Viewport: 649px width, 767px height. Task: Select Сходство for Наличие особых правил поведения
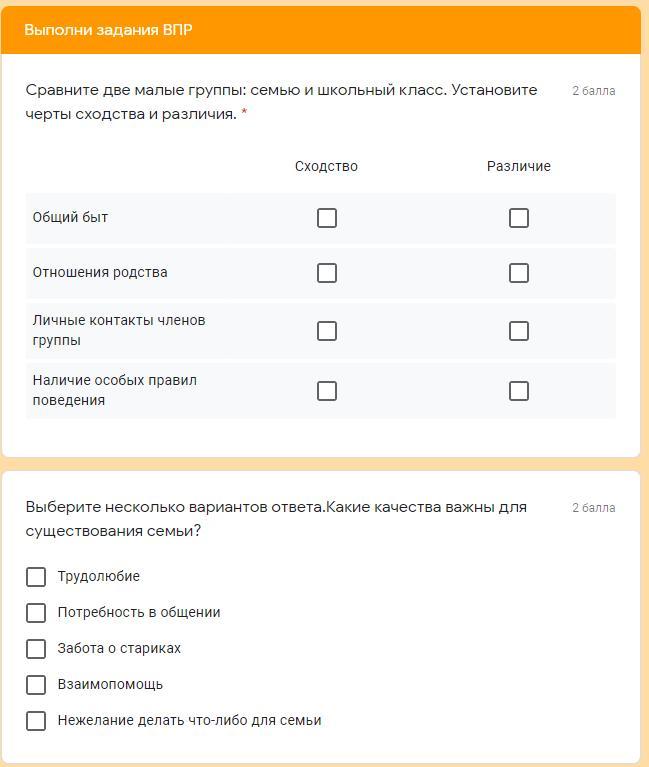tap(327, 391)
